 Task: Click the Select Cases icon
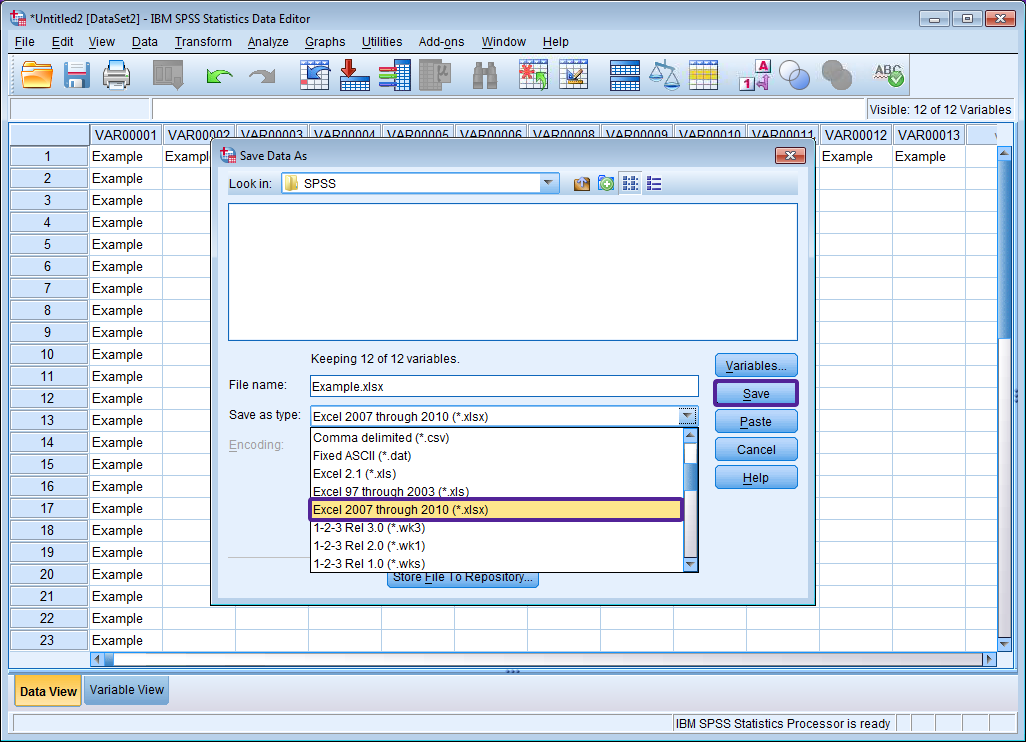(703, 75)
